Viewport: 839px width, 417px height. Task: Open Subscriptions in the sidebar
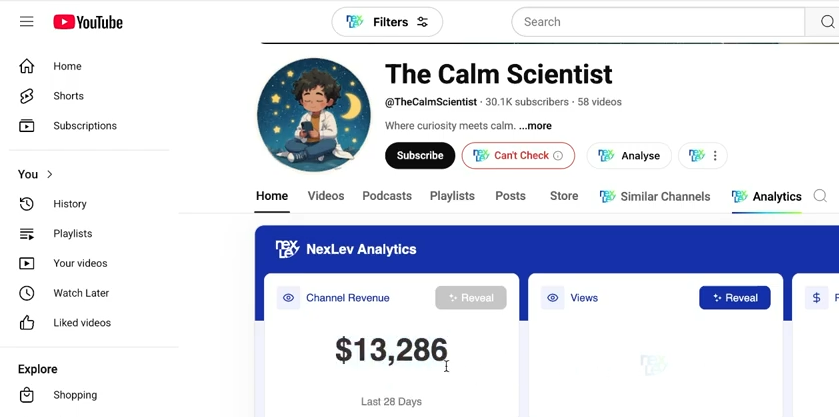click(85, 126)
